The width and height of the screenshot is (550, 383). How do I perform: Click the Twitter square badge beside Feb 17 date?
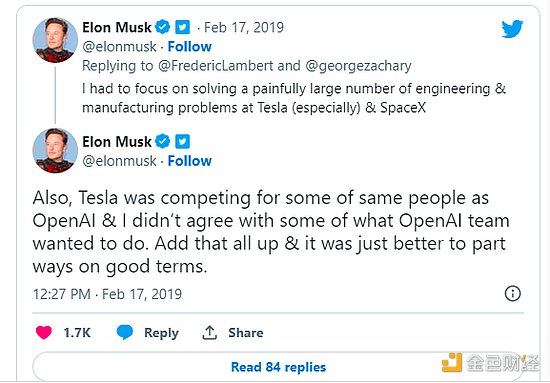coord(182,27)
